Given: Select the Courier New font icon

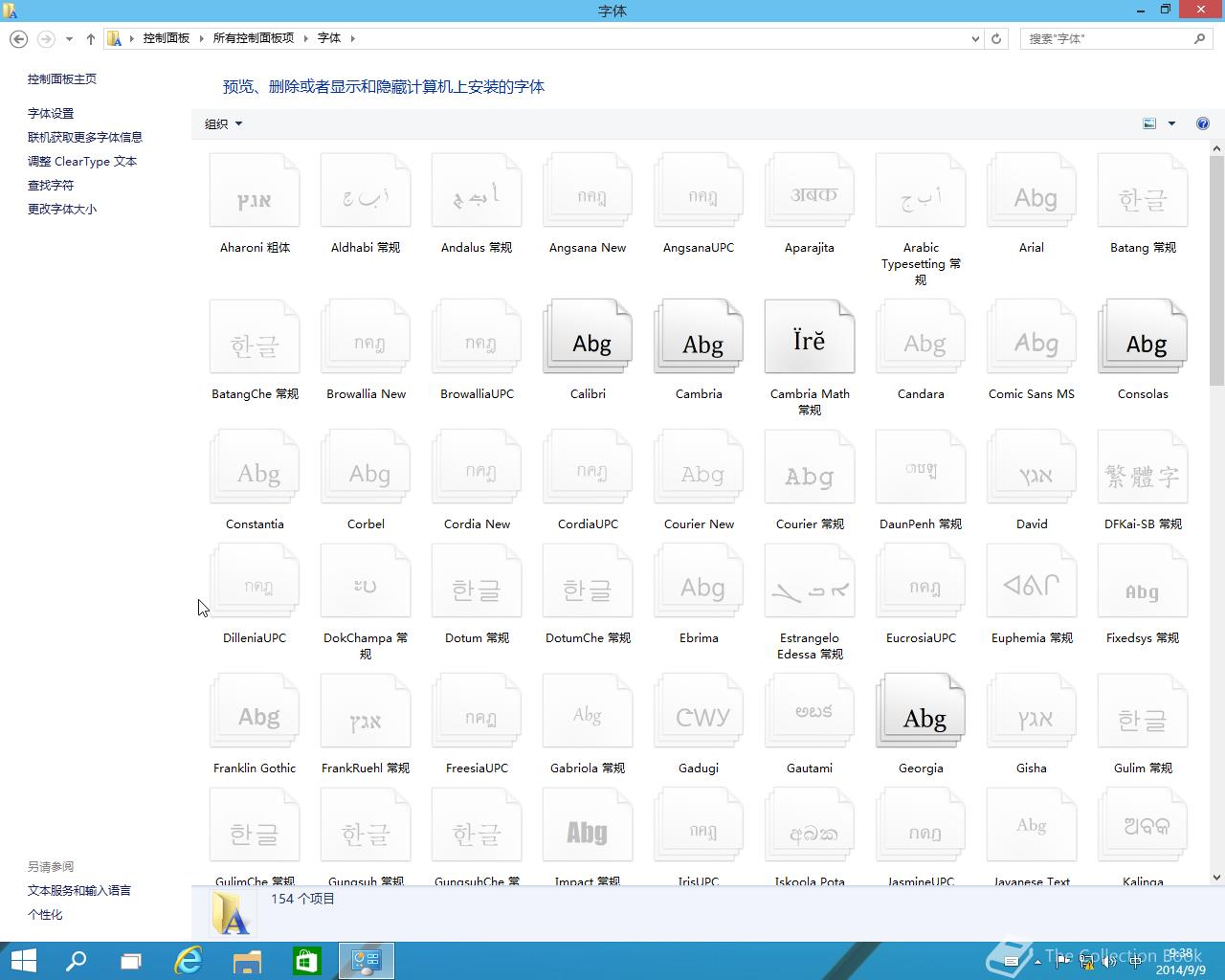Looking at the screenshot, I should pos(699,467).
